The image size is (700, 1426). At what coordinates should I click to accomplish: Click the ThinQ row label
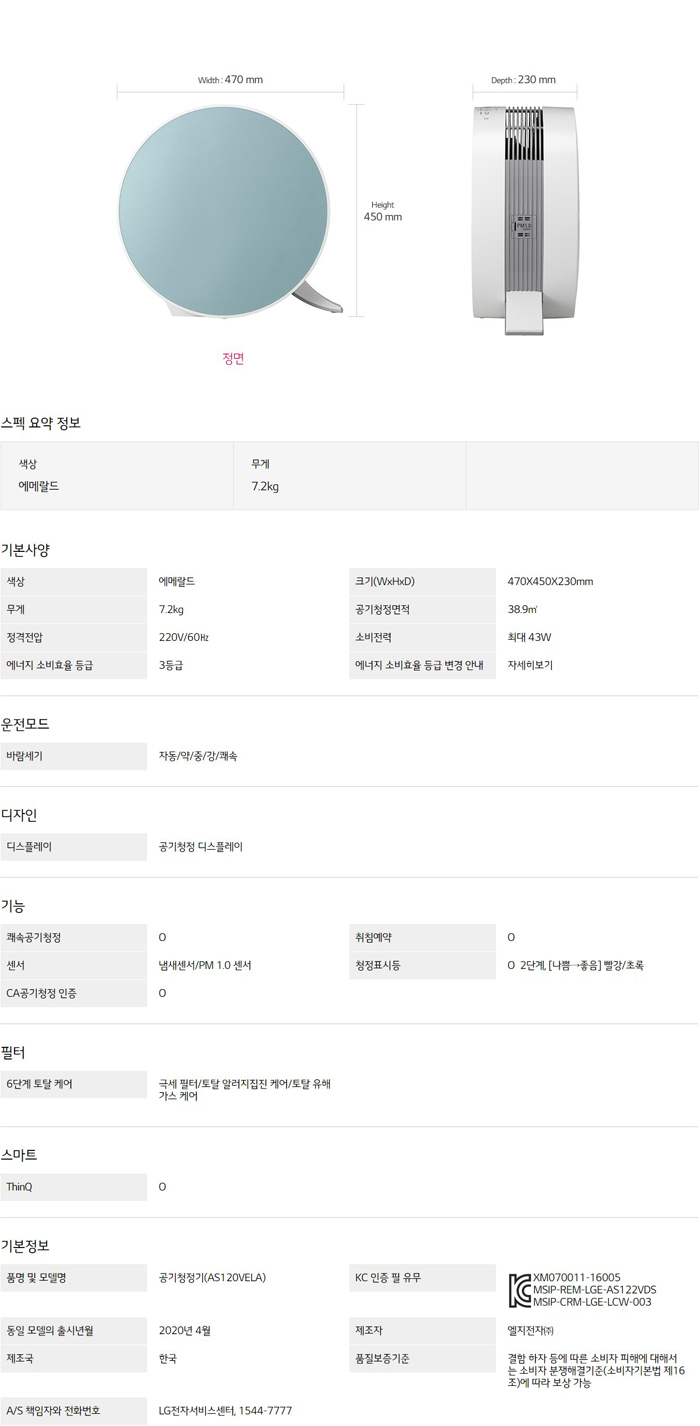(20, 1187)
